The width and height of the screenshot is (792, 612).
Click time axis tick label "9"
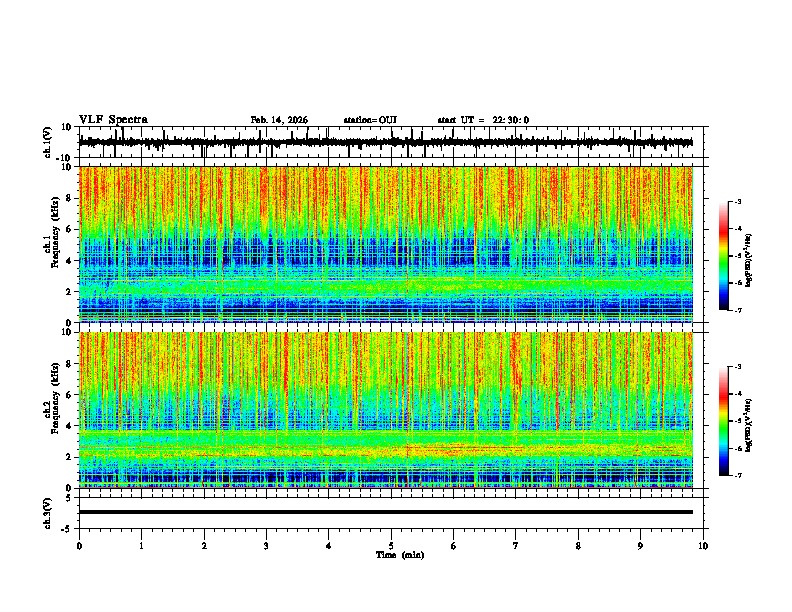640,546
